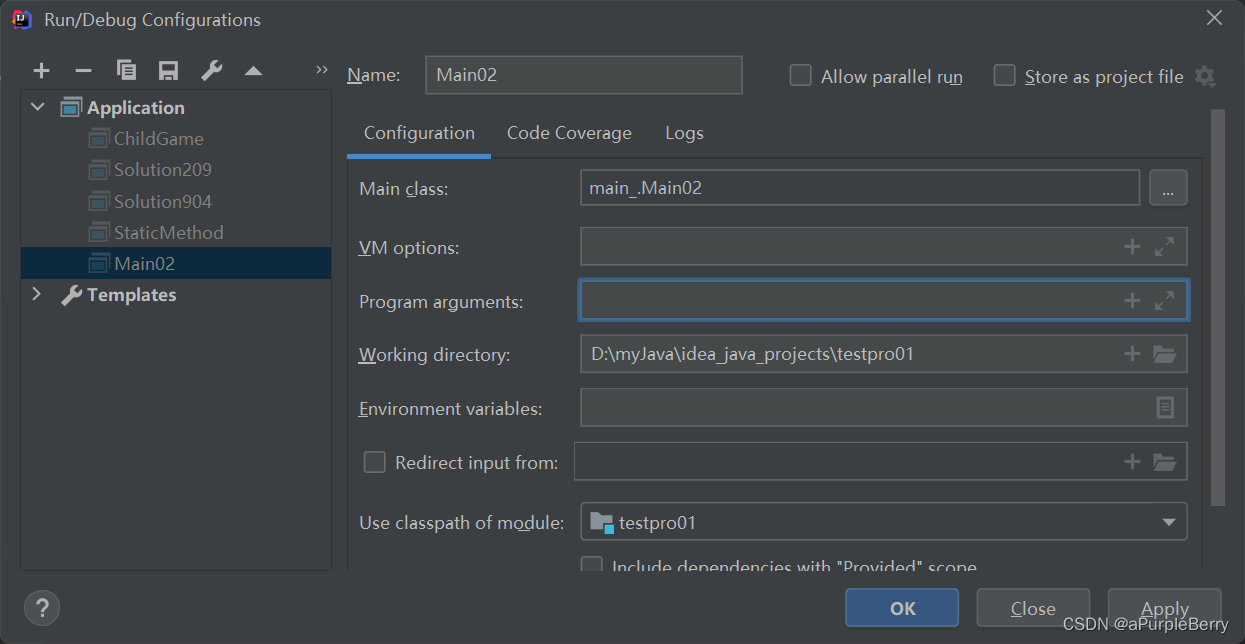Enable Store as project file checkbox

pos(1004,76)
